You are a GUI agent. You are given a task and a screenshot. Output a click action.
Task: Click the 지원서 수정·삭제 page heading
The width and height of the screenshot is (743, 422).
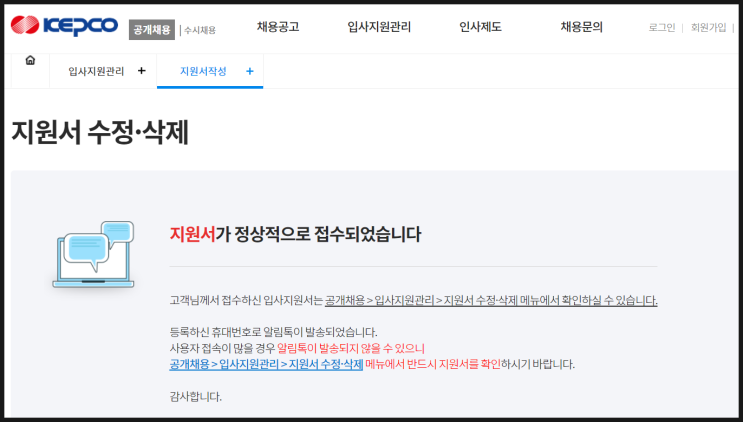[x=100, y=132]
